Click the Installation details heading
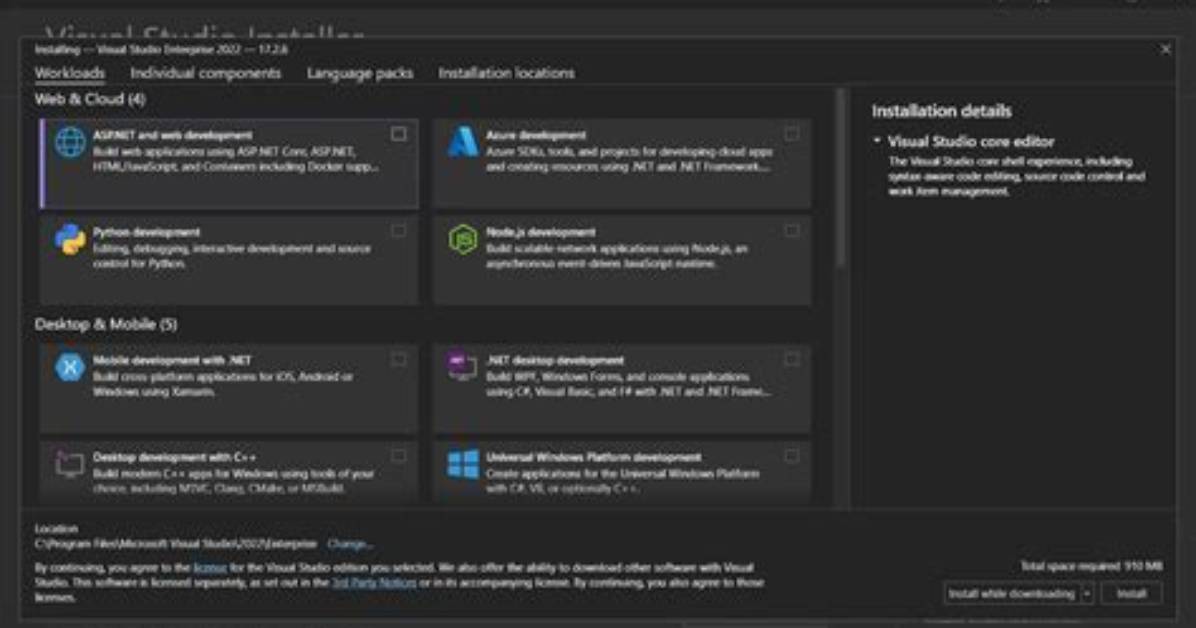 [941, 111]
